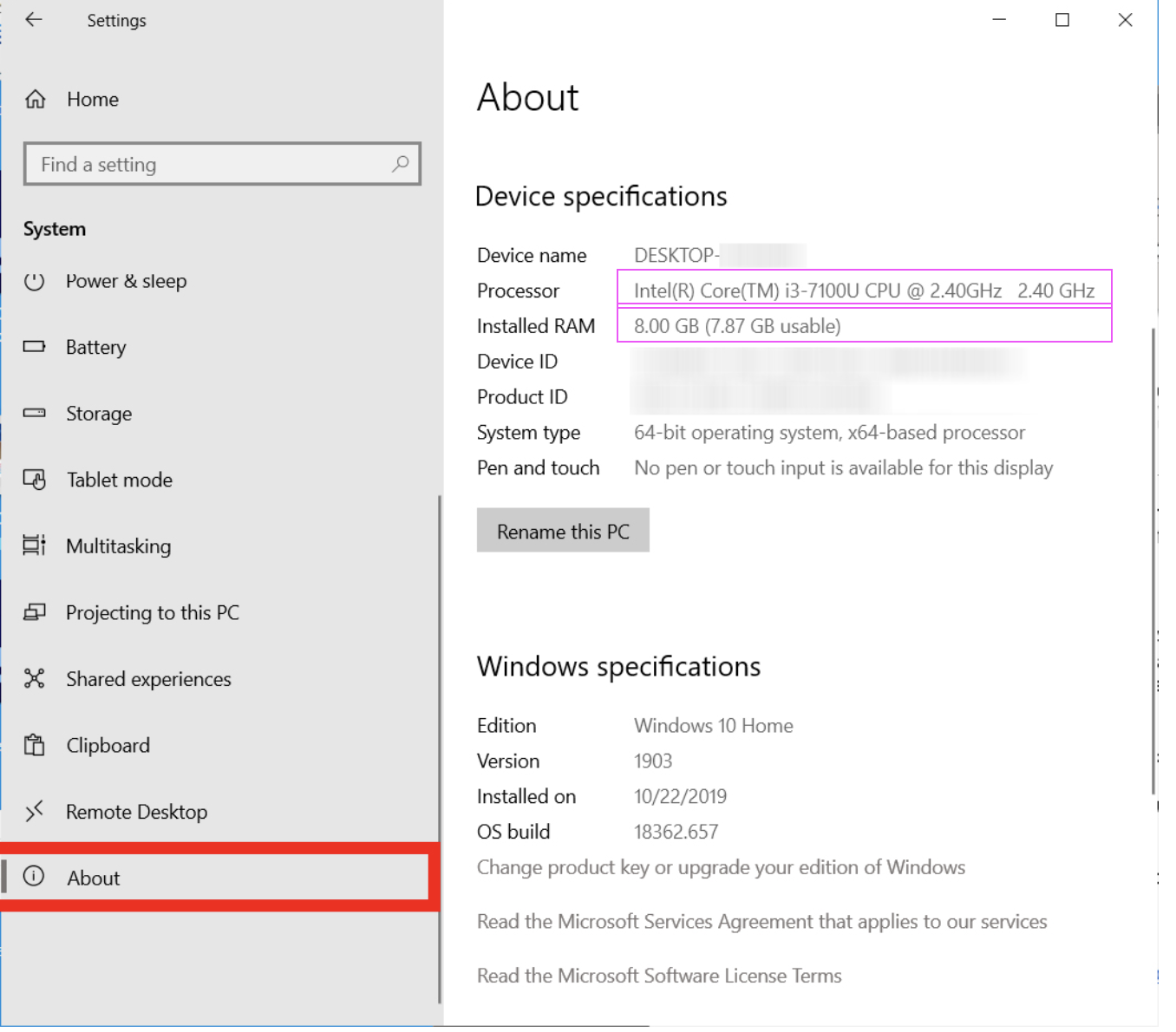
Task: Click the OS build 18362.657 value
Action: pos(676,833)
